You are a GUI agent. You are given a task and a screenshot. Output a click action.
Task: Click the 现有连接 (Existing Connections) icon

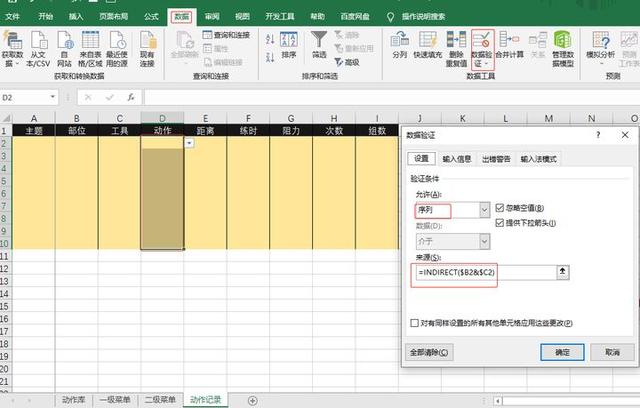[x=147, y=47]
